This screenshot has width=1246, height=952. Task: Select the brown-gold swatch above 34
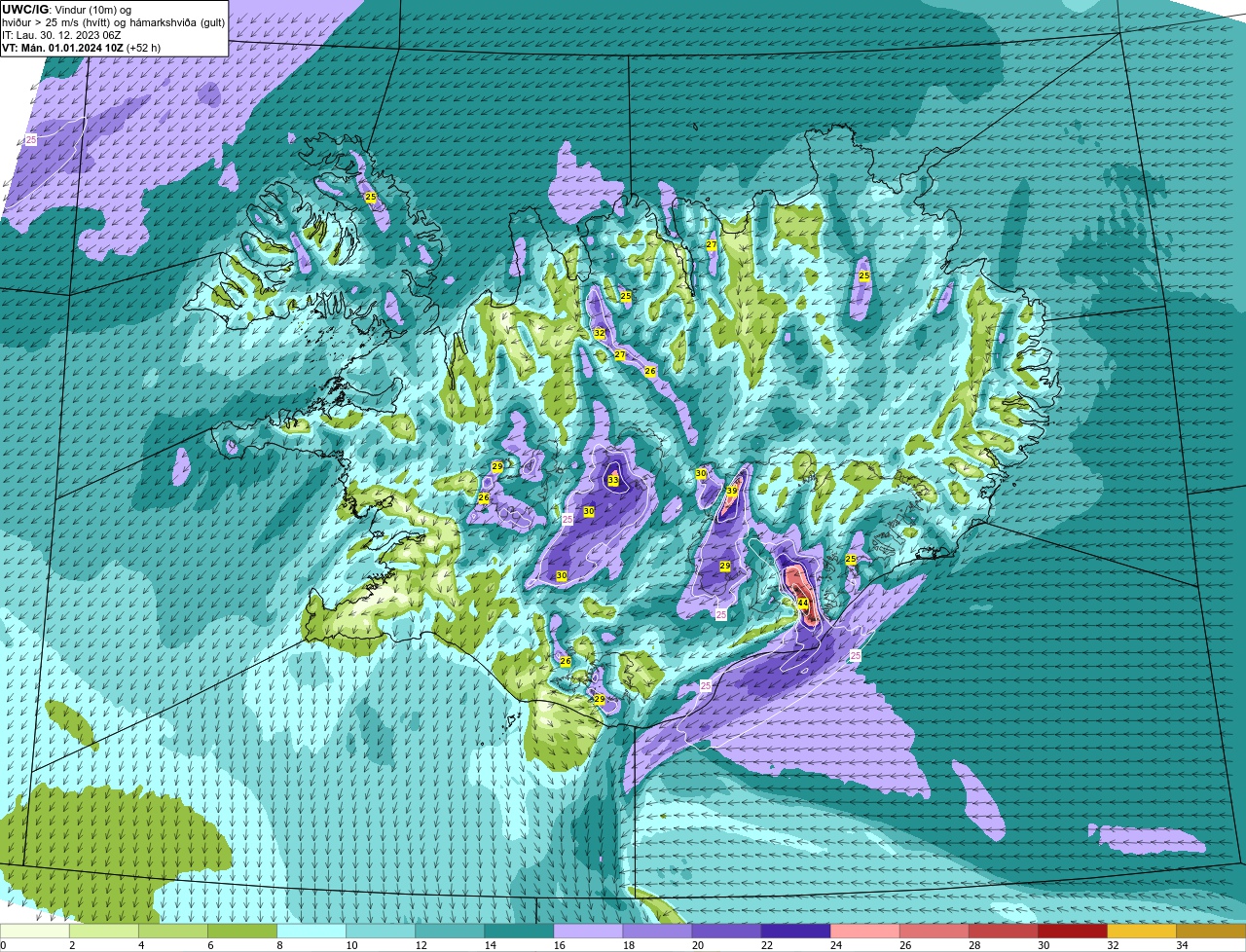1210,932
